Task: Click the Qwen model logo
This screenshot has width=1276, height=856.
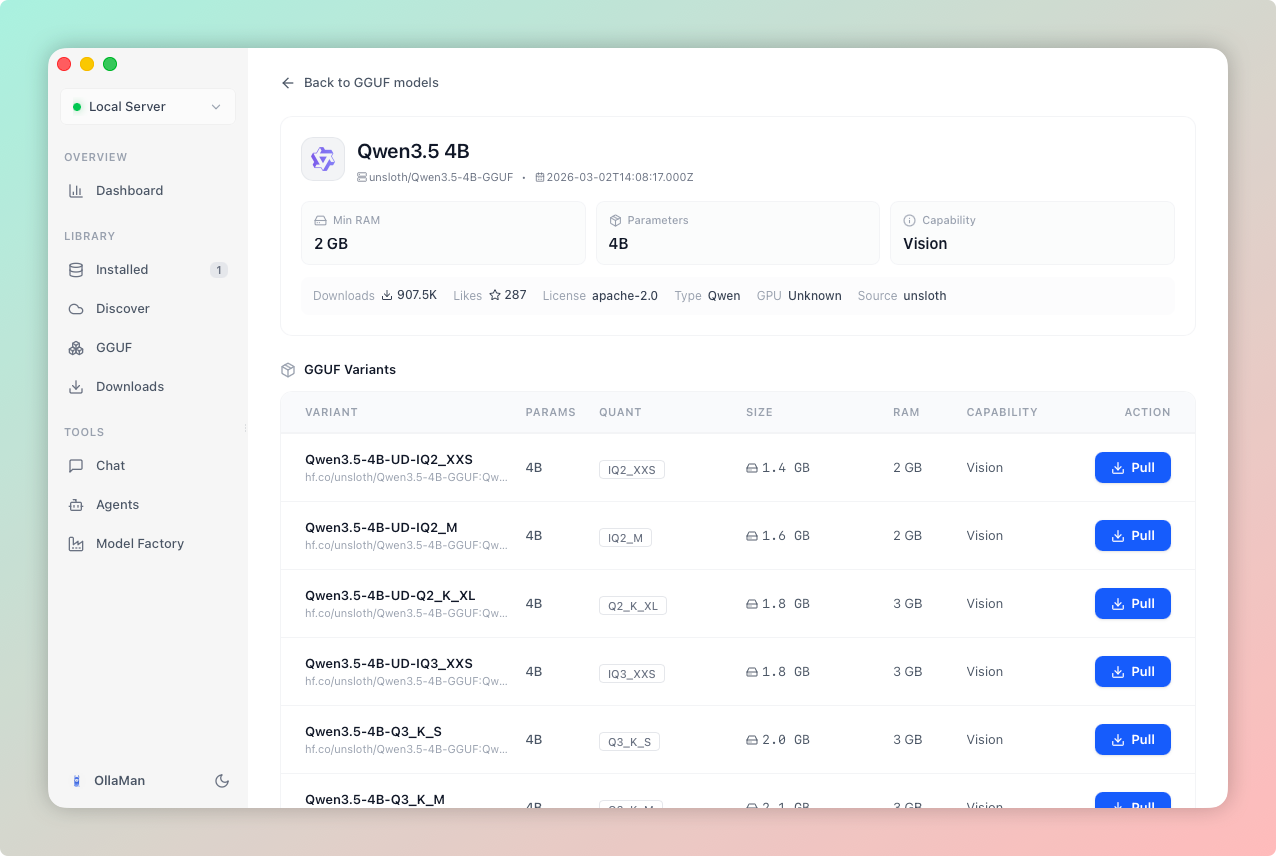Action: point(323,159)
